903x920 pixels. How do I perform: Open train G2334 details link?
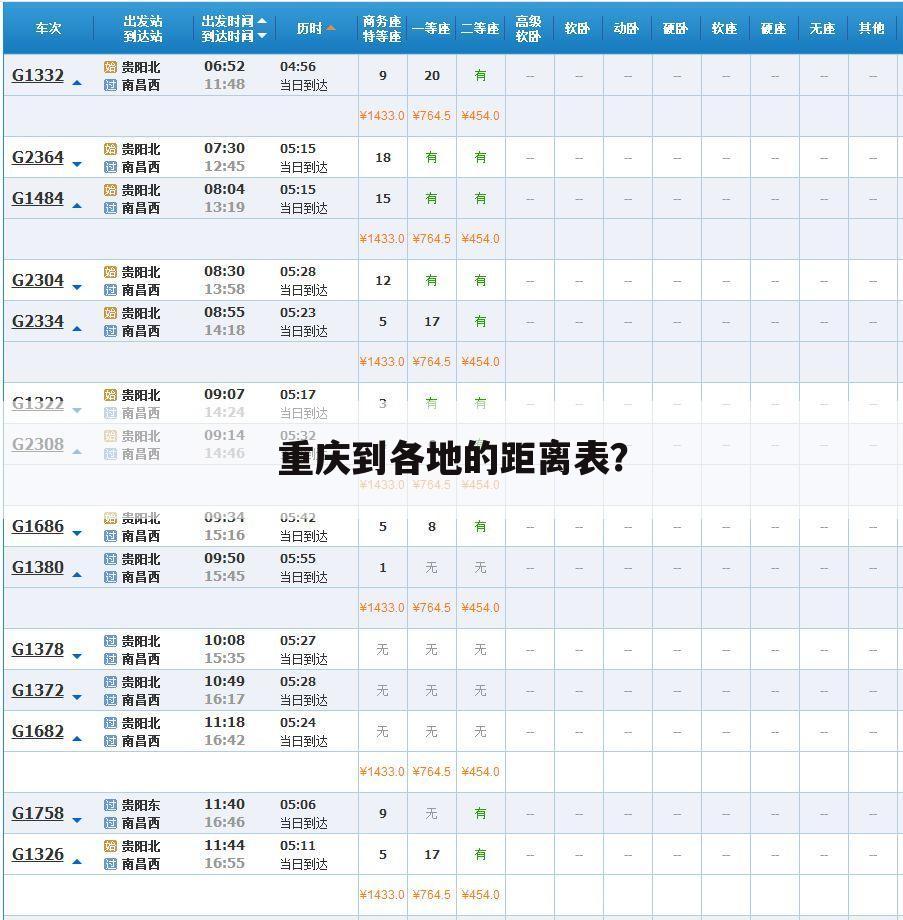coord(38,322)
